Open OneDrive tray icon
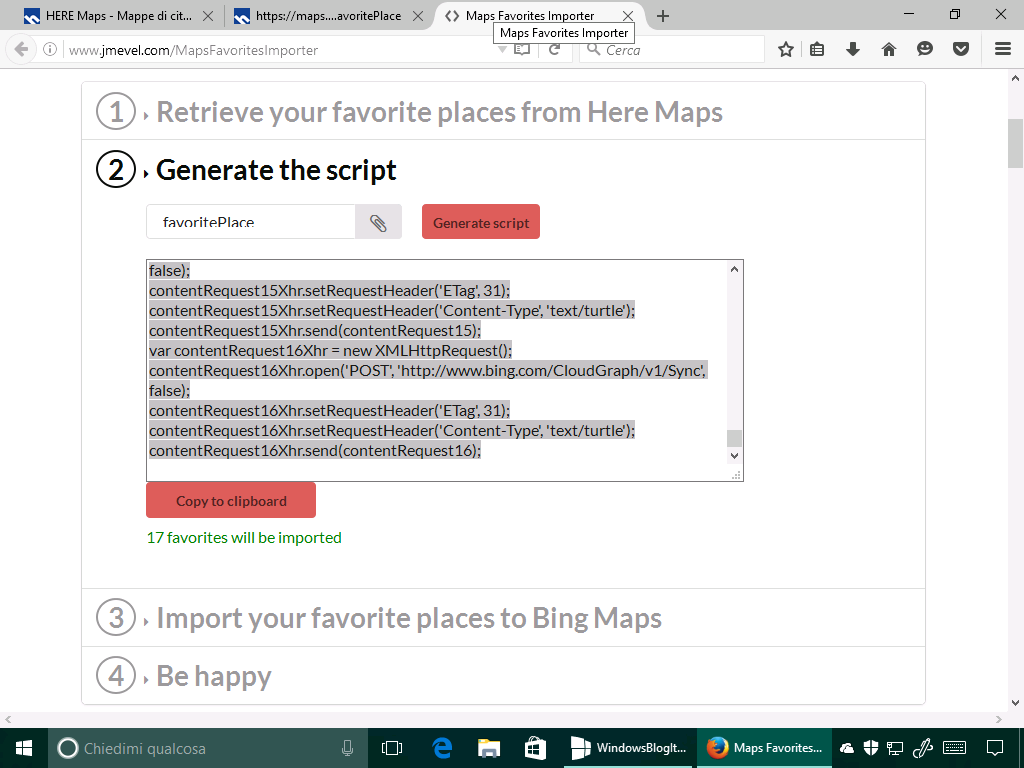 (x=847, y=748)
